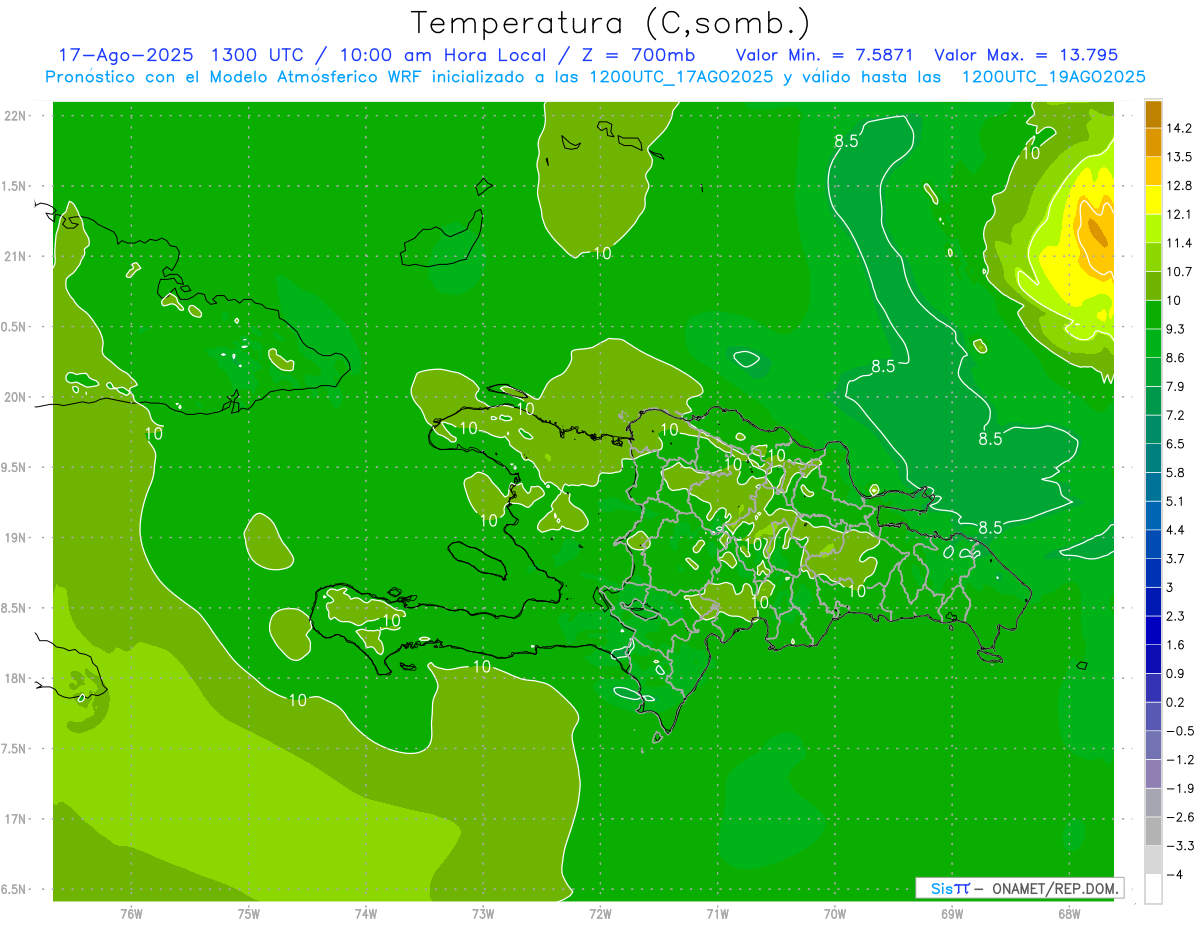
Task: Click "Valor Min. = 7.5871"
Action: point(824,55)
